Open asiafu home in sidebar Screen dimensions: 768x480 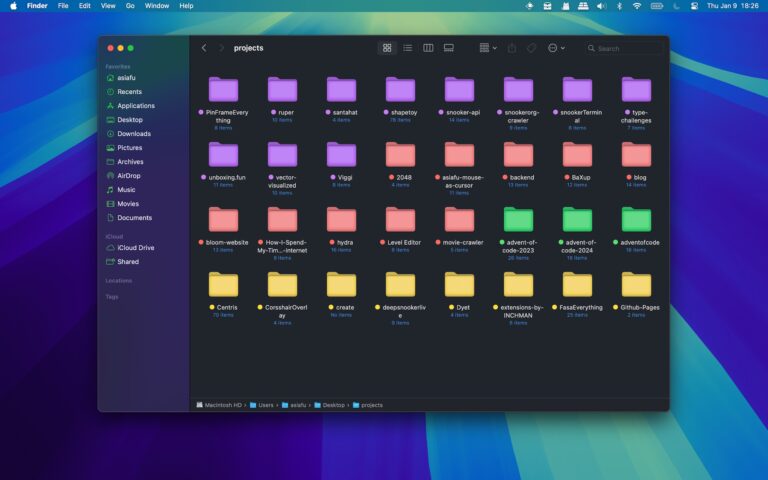[126, 78]
